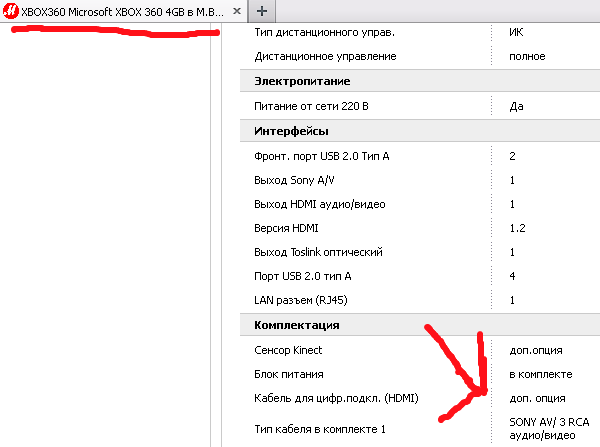Click the Комплектация section header
Image resolution: width=600 pixels, height=447 pixels.
click(x=298, y=325)
